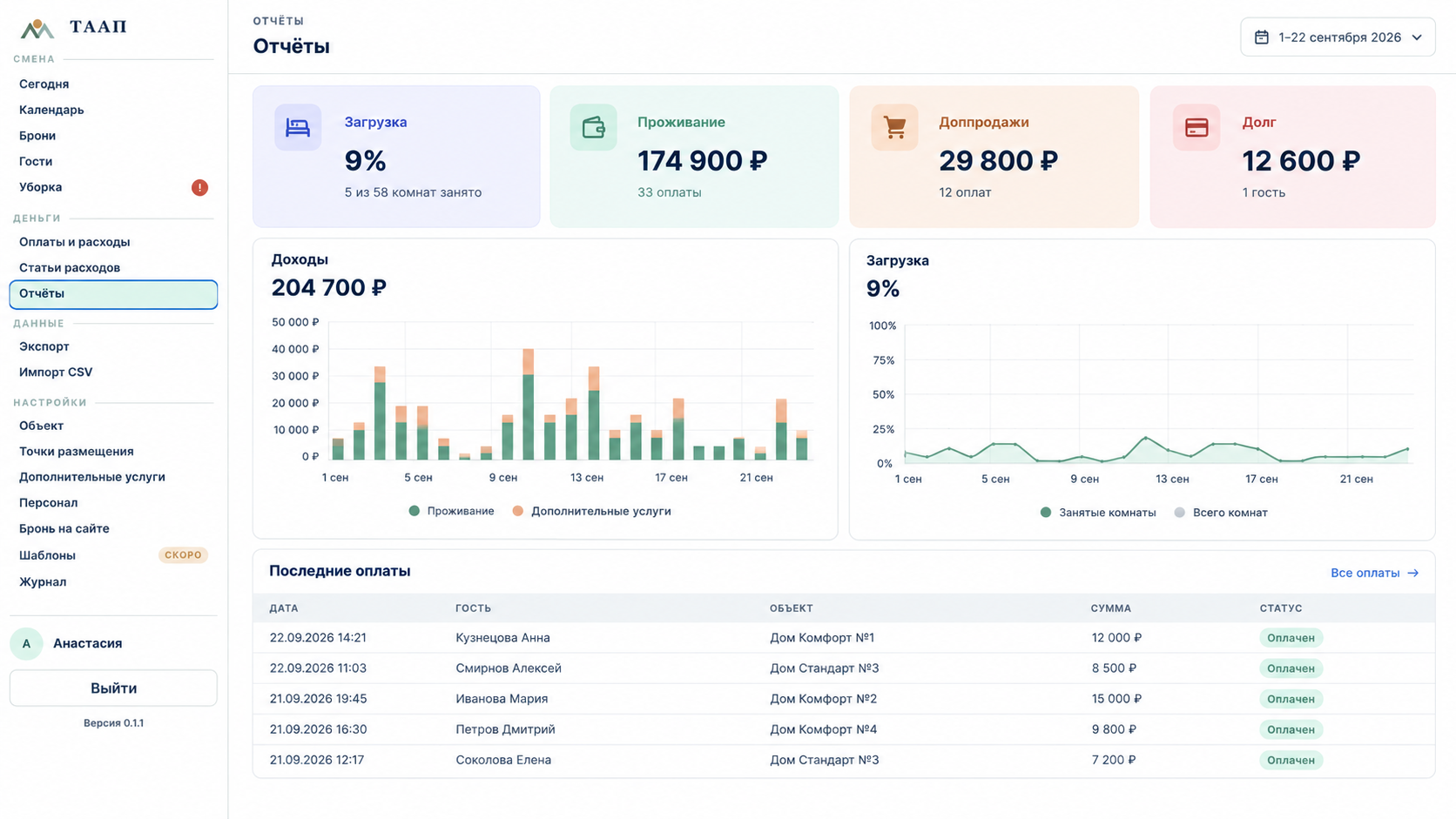Open the Проживание 174 900 ₽ card
The image size is (1456, 819).
(x=694, y=157)
